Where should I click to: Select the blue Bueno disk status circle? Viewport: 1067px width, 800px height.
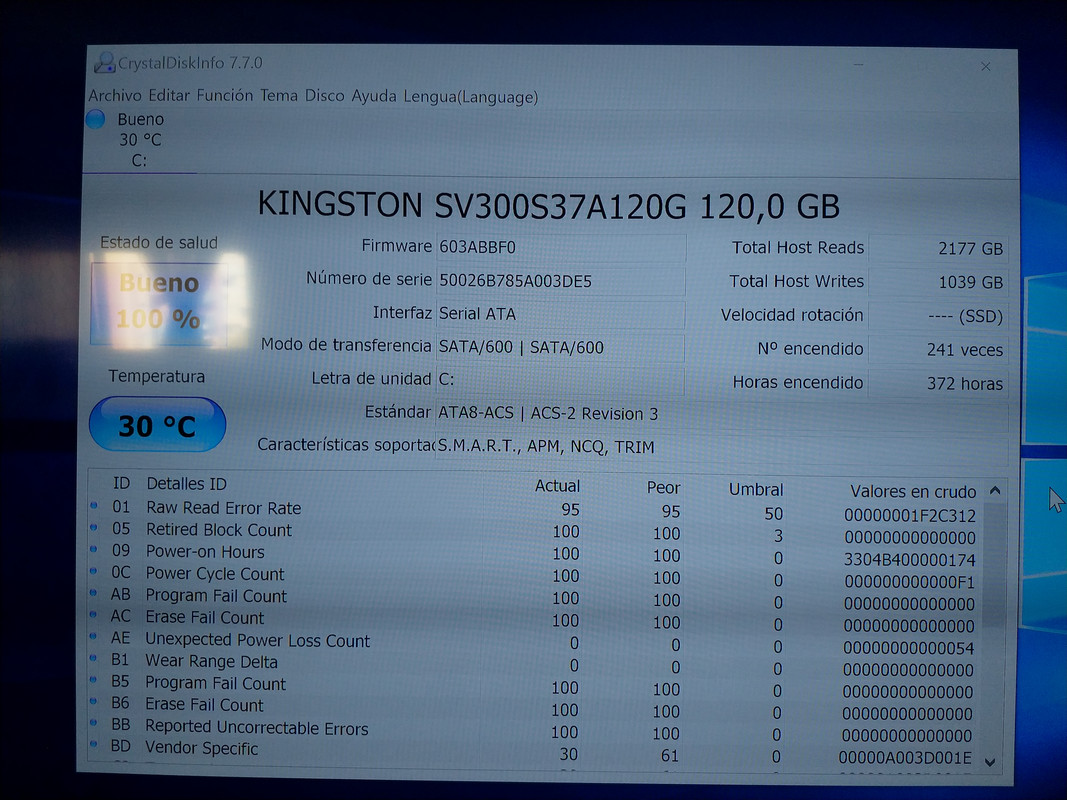[x=95, y=119]
